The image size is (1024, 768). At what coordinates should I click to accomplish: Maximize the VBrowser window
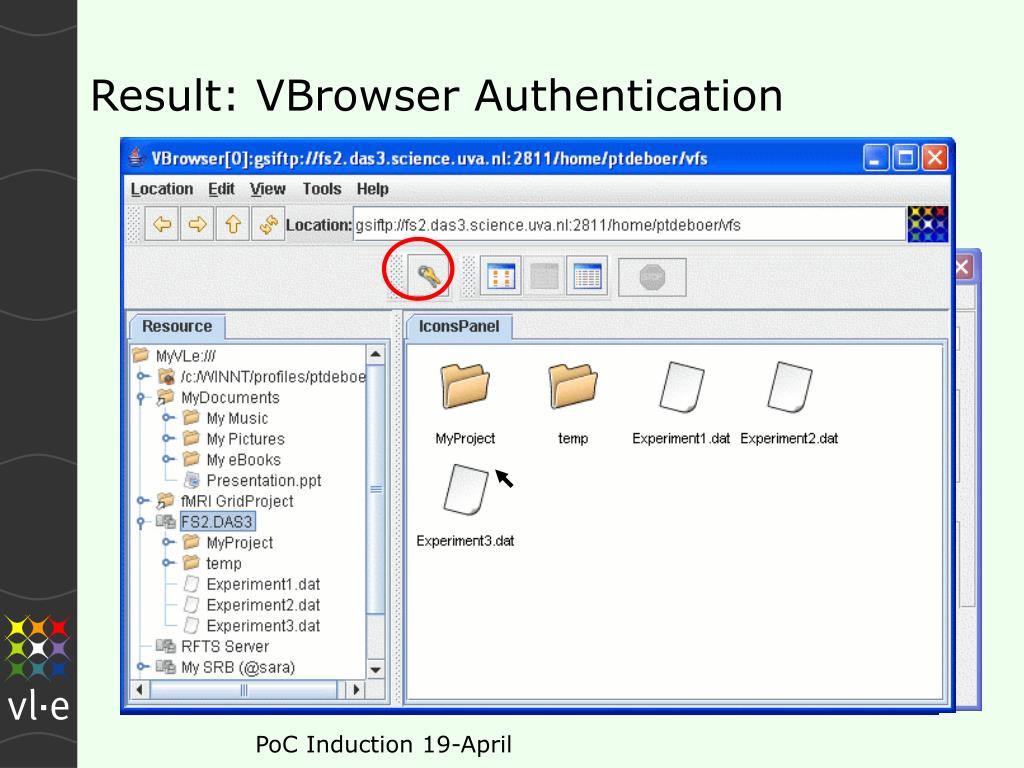point(906,157)
